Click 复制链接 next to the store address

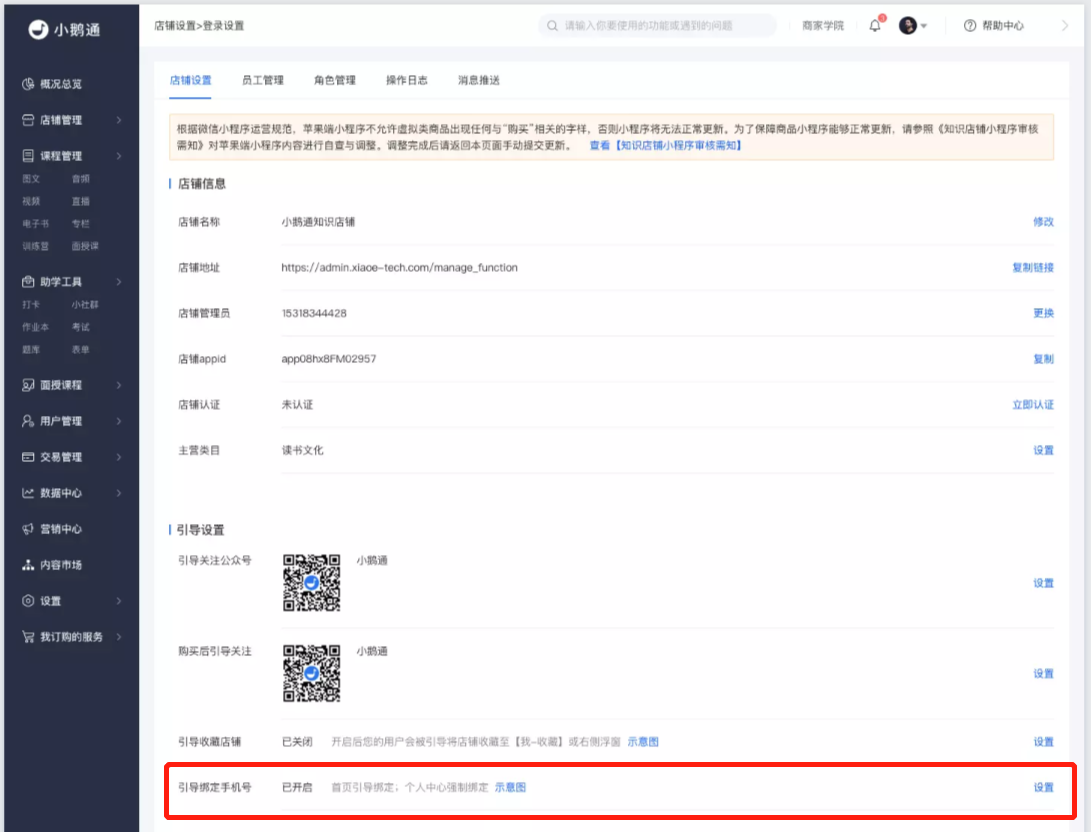click(x=1033, y=267)
